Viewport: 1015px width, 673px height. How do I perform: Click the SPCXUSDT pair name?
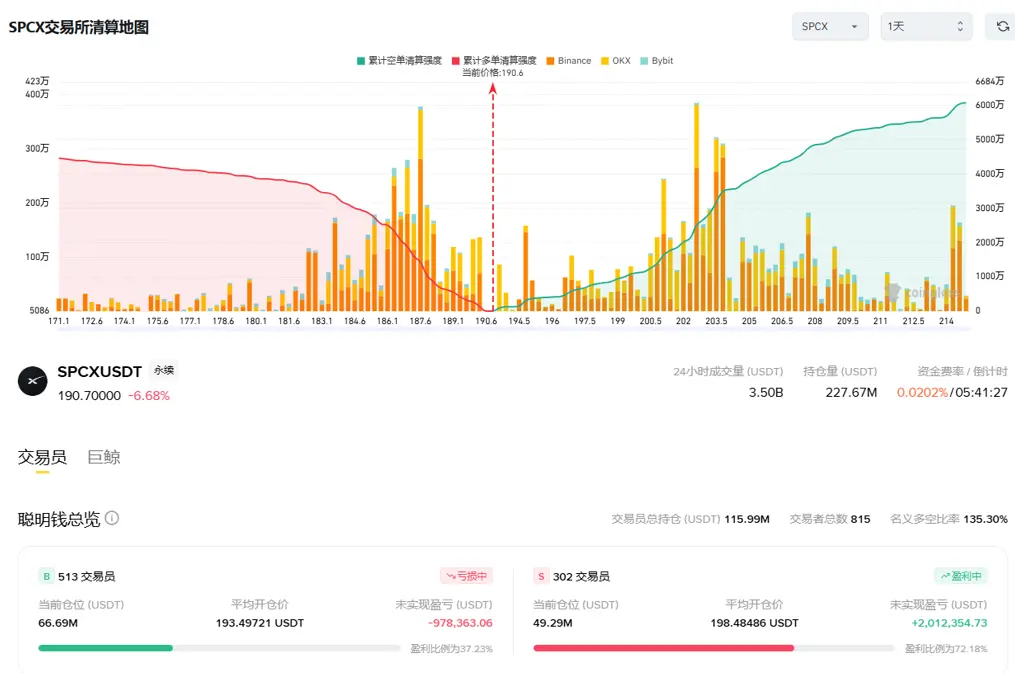click(99, 371)
